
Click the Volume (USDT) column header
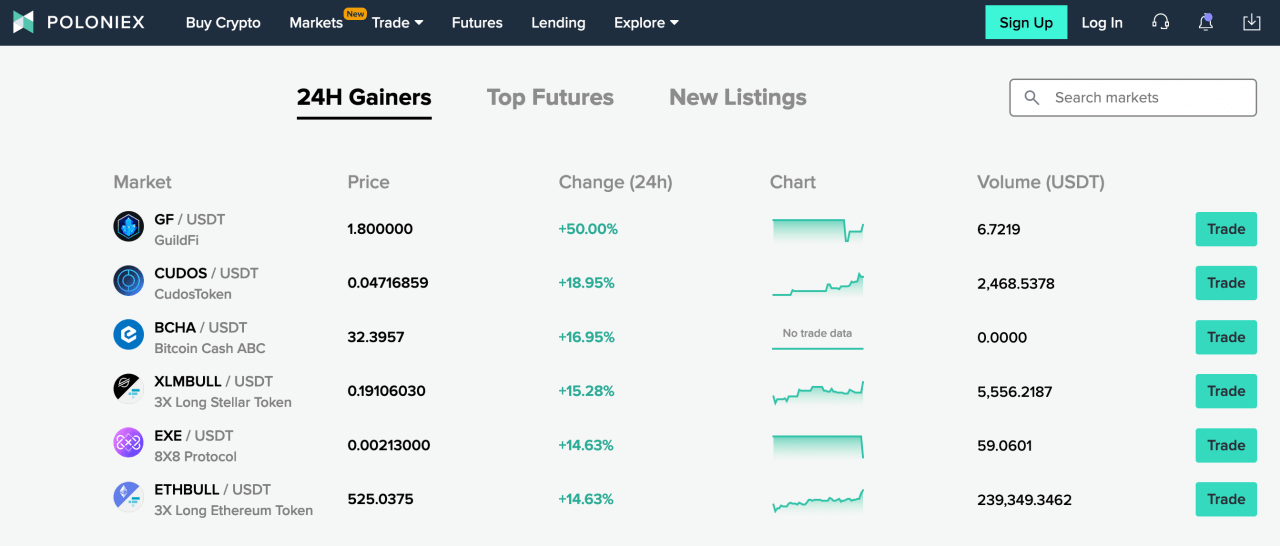(x=1040, y=182)
